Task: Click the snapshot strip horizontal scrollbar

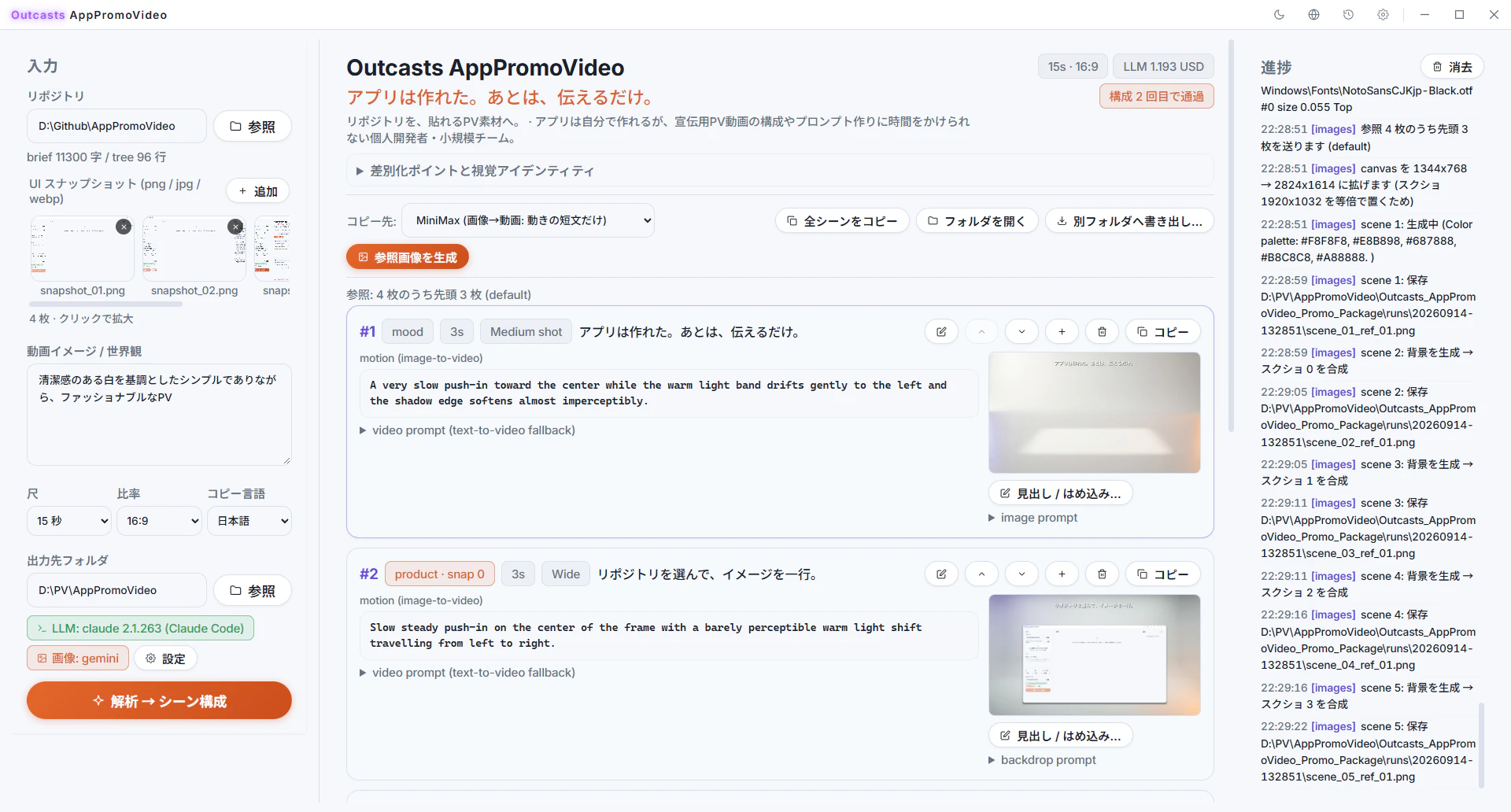Action: coord(105,304)
